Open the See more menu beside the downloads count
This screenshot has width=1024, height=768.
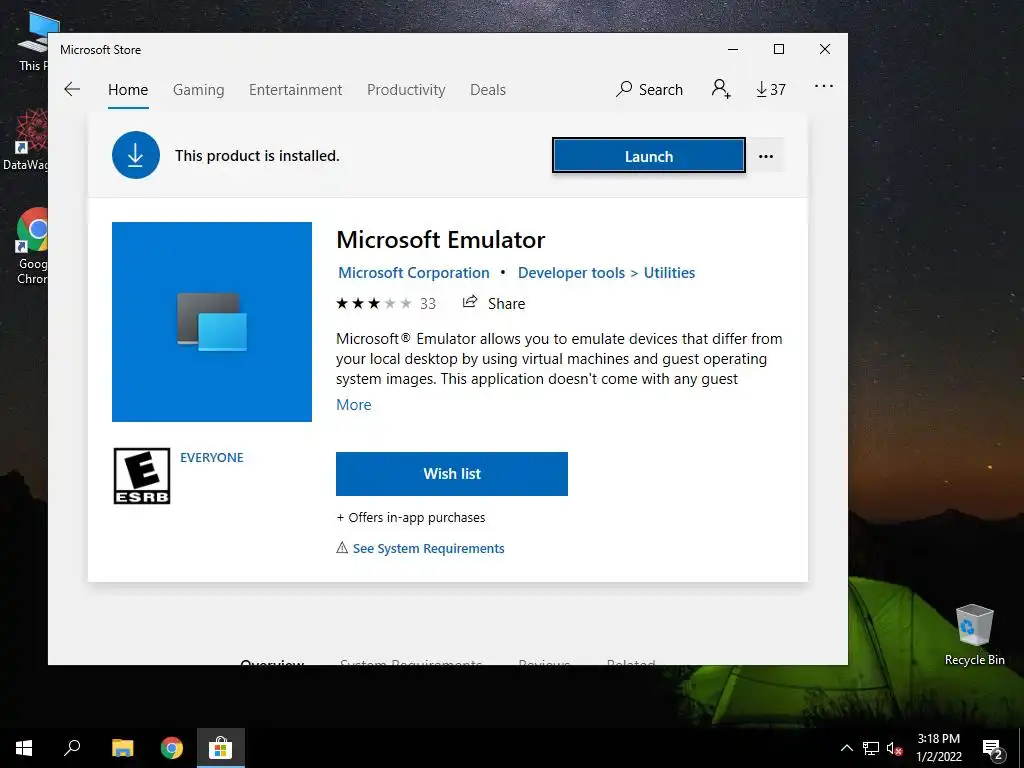(x=824, y=86)
